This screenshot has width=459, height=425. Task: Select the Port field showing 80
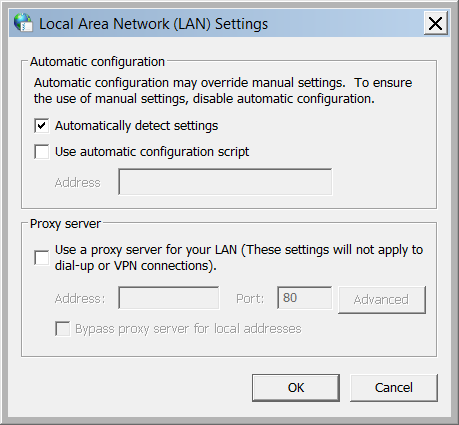(x=305, y=298)
